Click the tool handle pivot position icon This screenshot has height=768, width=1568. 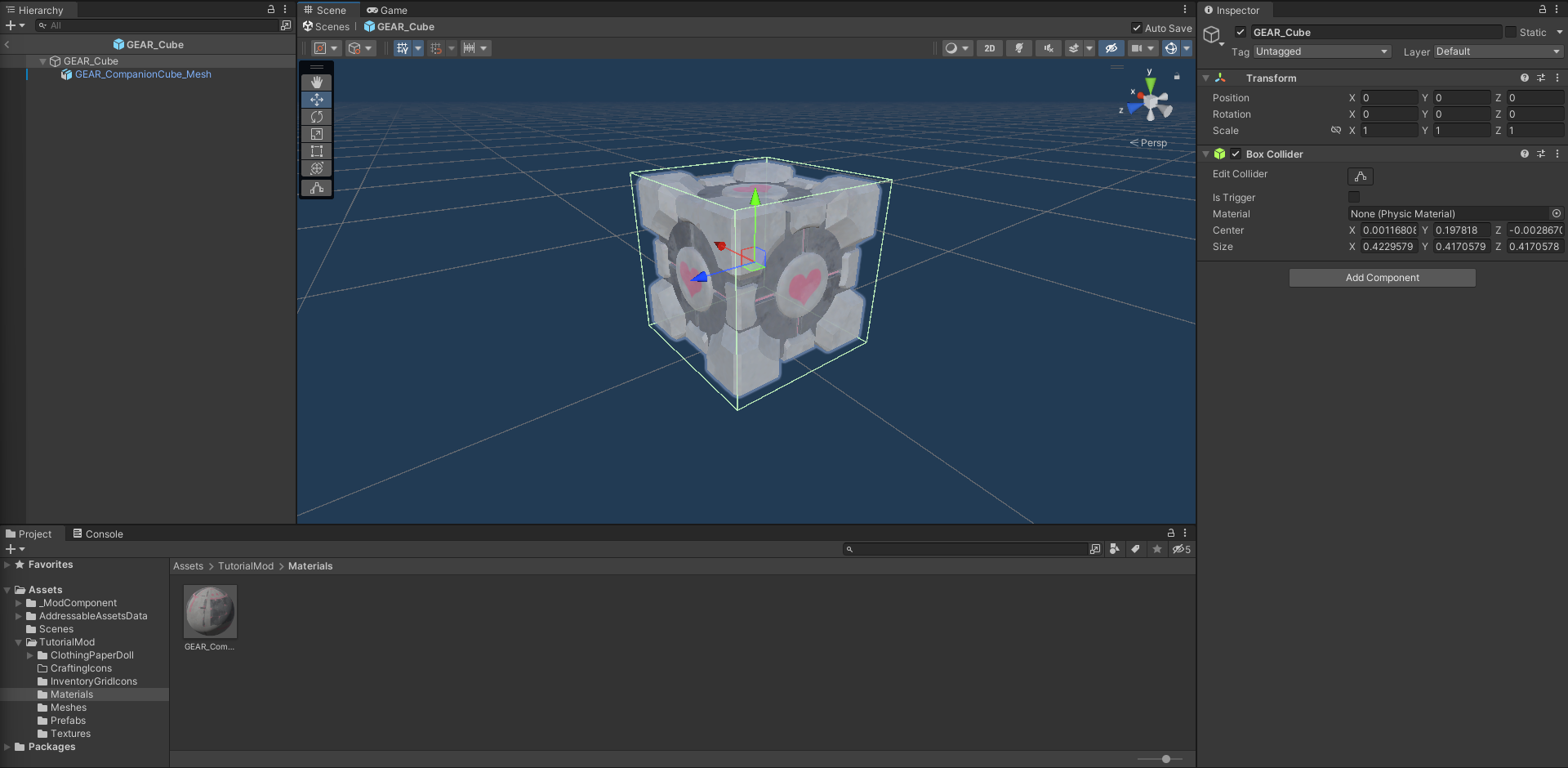(320, 48)
